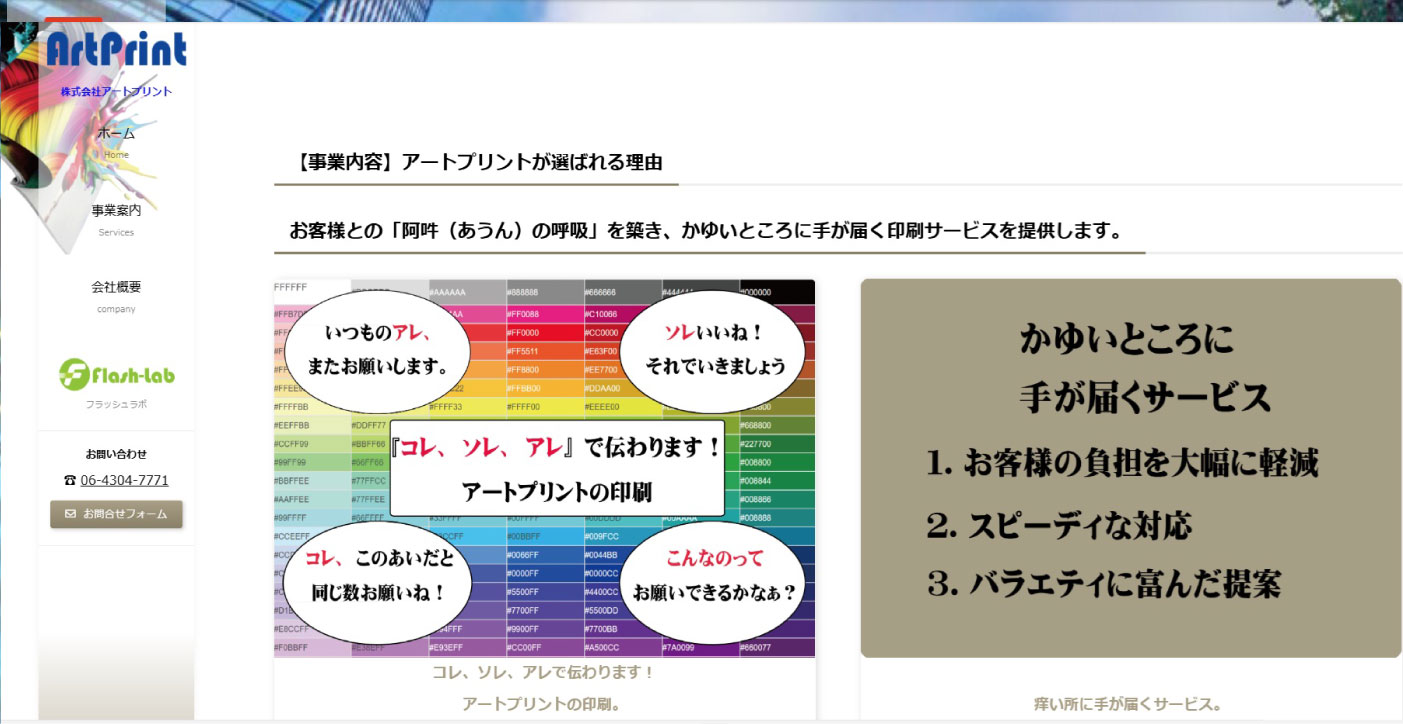Click the 06-4304-7771 phone number link

tap(124, 480)
